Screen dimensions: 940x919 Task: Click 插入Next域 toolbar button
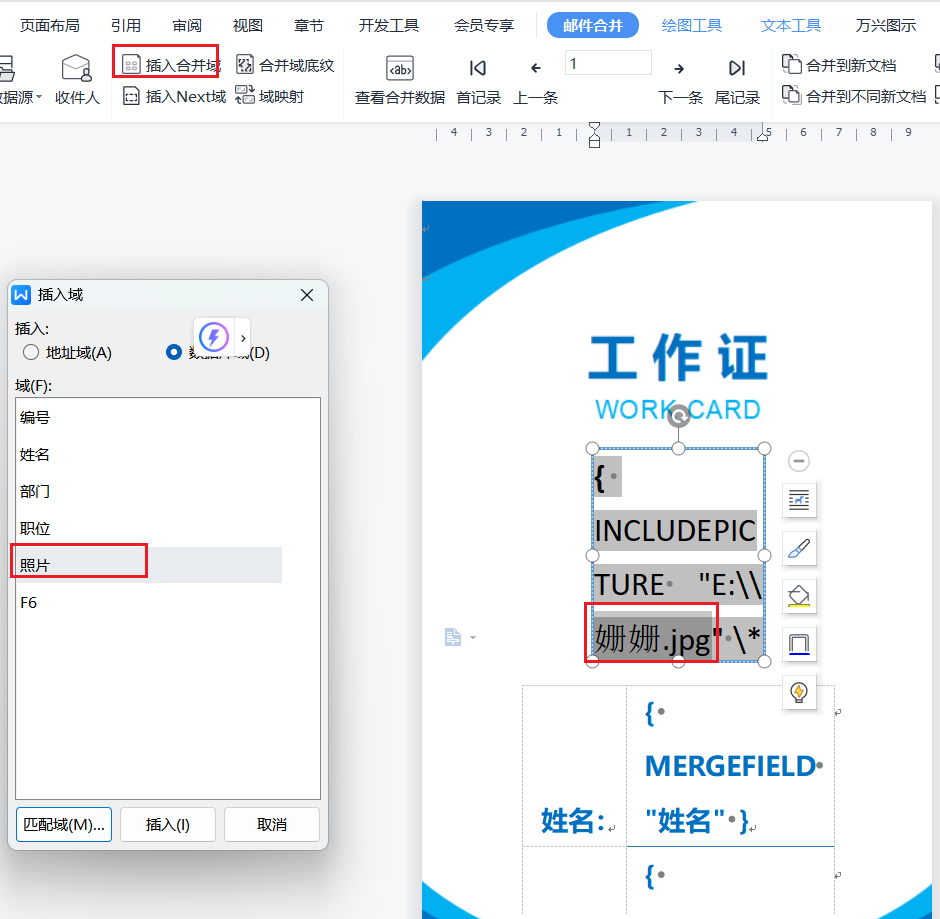click(173, 97)
